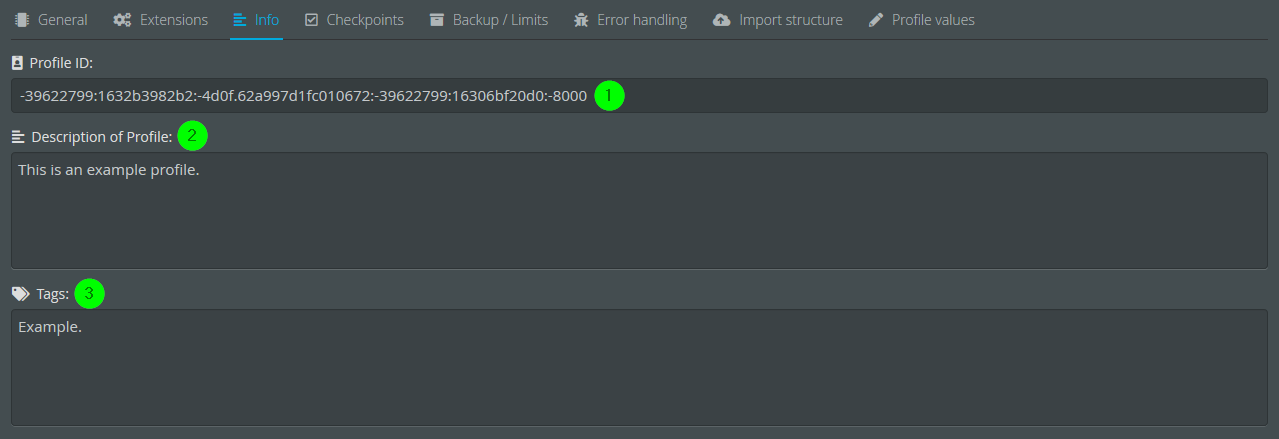
Task: Click the gears icon for Extensions
Action: tap(122, 20)
